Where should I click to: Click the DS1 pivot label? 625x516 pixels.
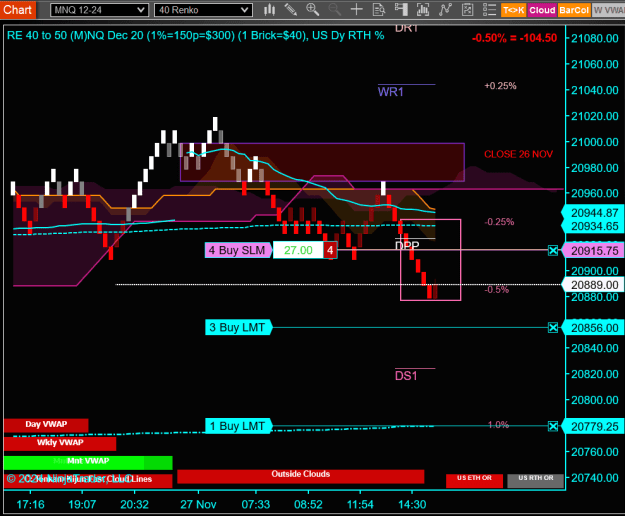(x=406, y=376)
